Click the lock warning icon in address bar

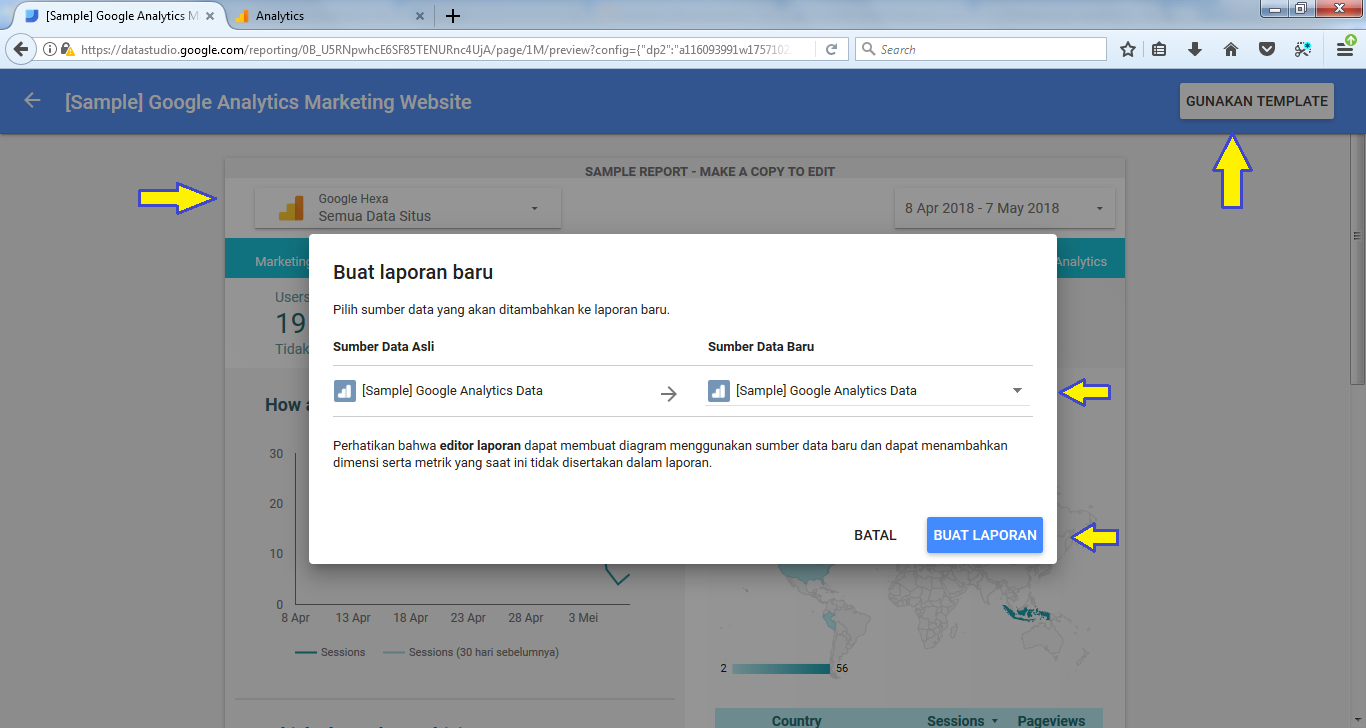point(68,49)
